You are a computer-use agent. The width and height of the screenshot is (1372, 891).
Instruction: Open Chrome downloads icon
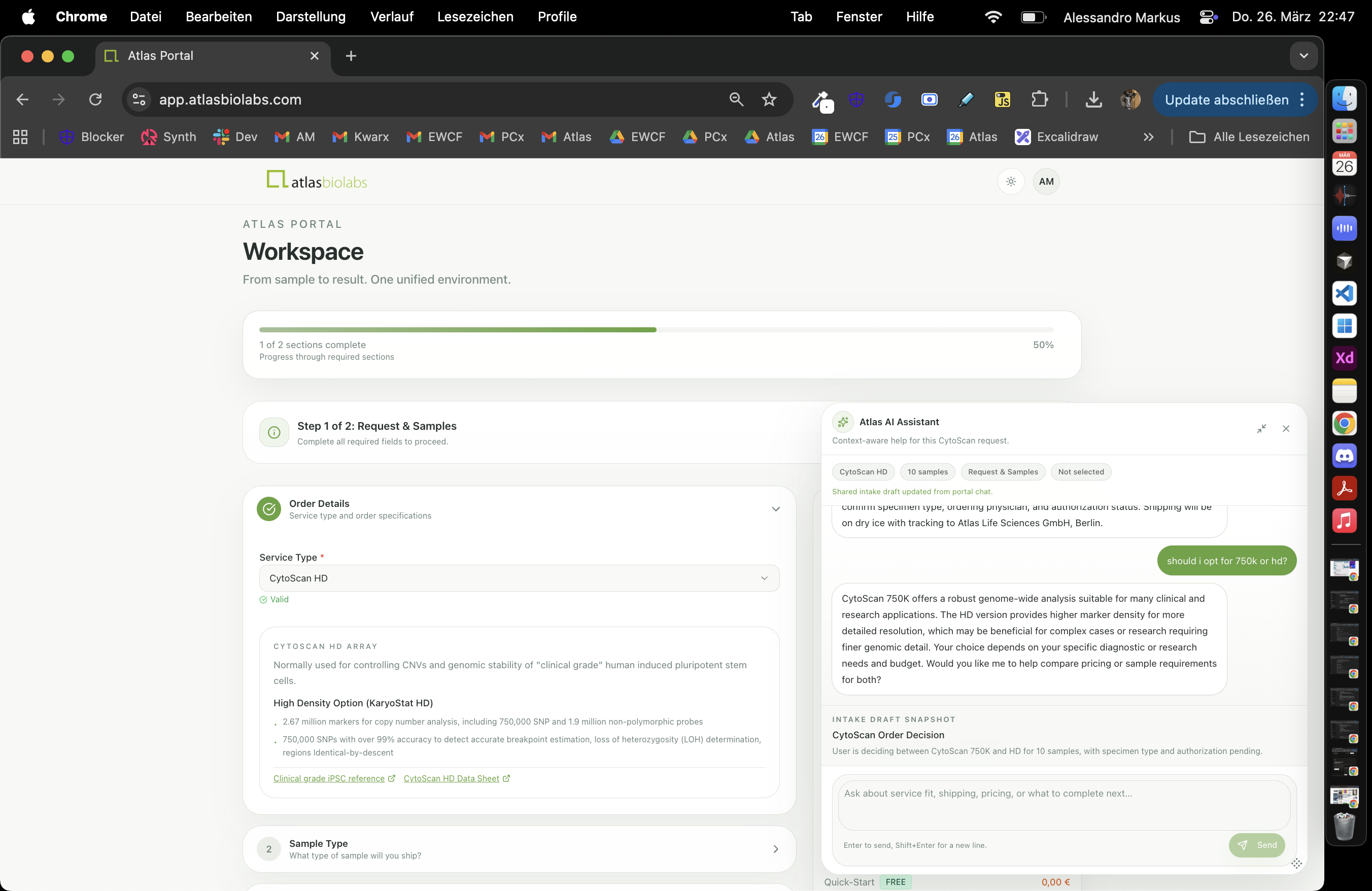pos(1093,99)
